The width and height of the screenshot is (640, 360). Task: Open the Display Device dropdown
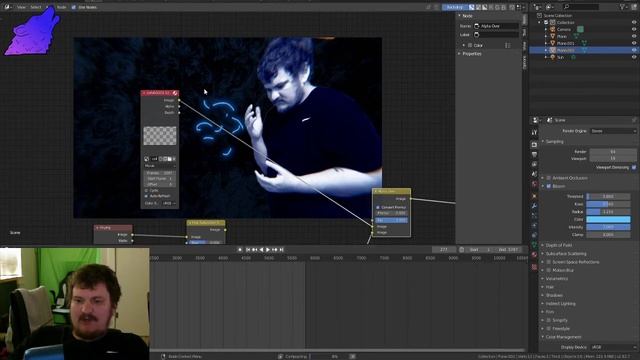pyautogui.click(x=613, y=347)
